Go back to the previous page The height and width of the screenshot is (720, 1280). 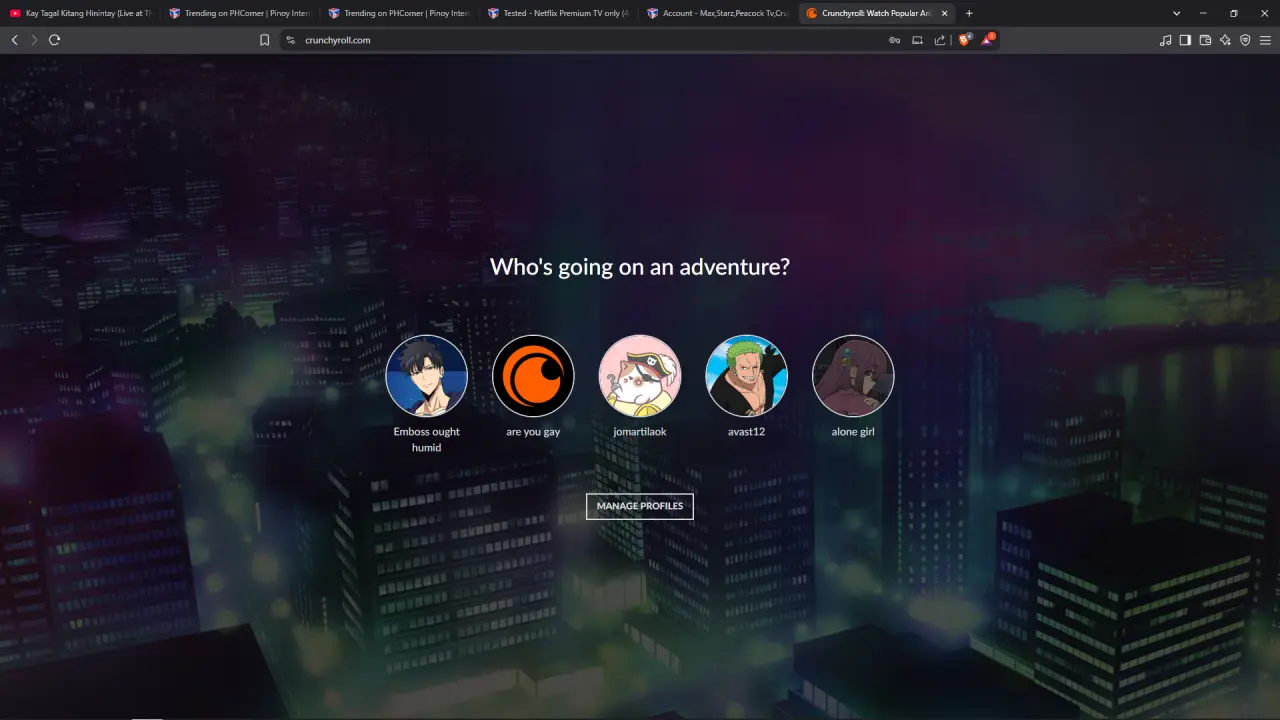point(14,40)
